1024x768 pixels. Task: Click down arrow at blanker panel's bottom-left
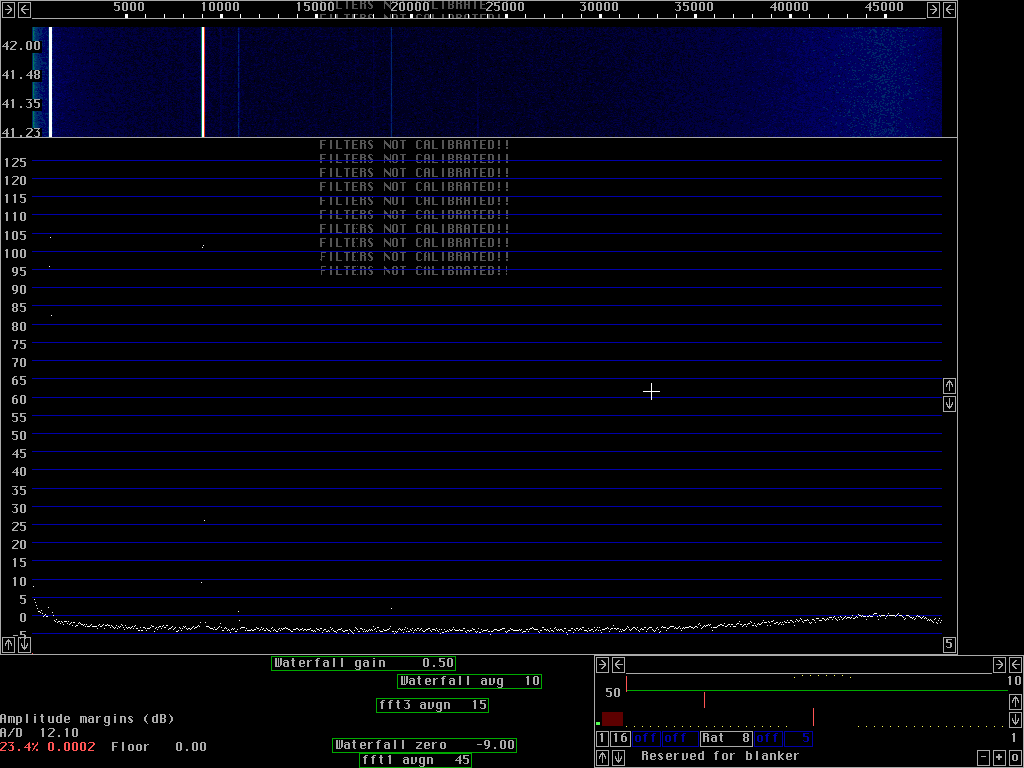(x=618, y=758)
